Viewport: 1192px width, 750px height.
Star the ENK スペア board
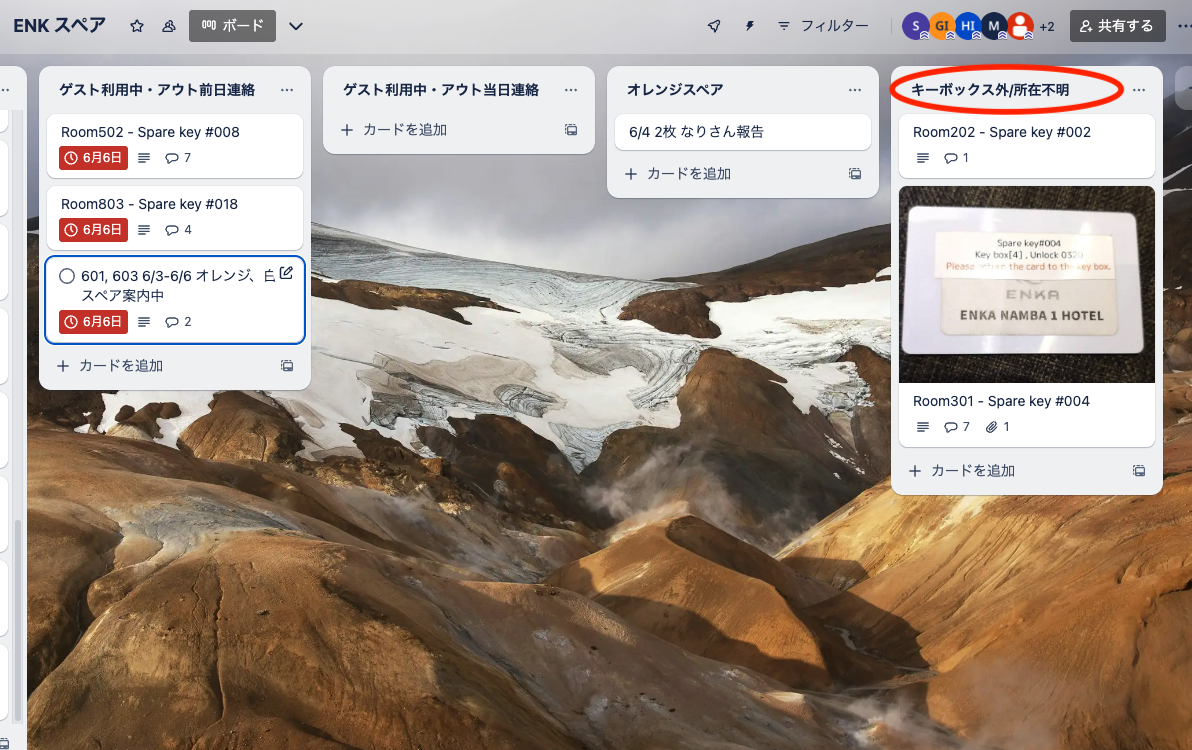pos(137,26)
